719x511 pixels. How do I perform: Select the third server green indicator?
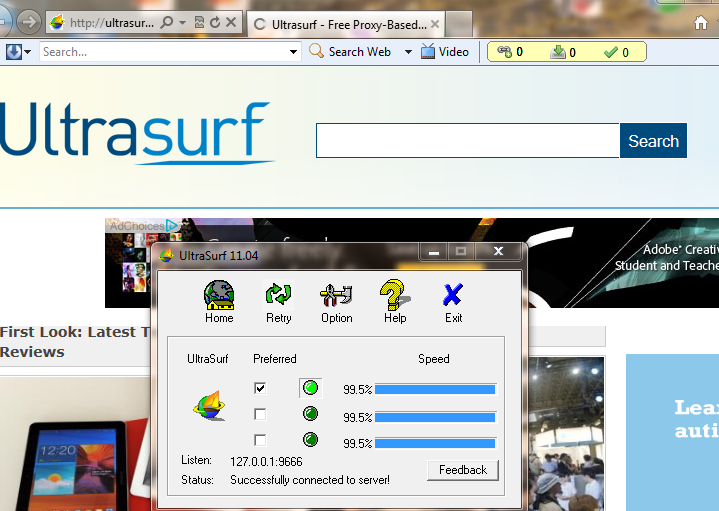pyautogui.click(x=310, y=439)
